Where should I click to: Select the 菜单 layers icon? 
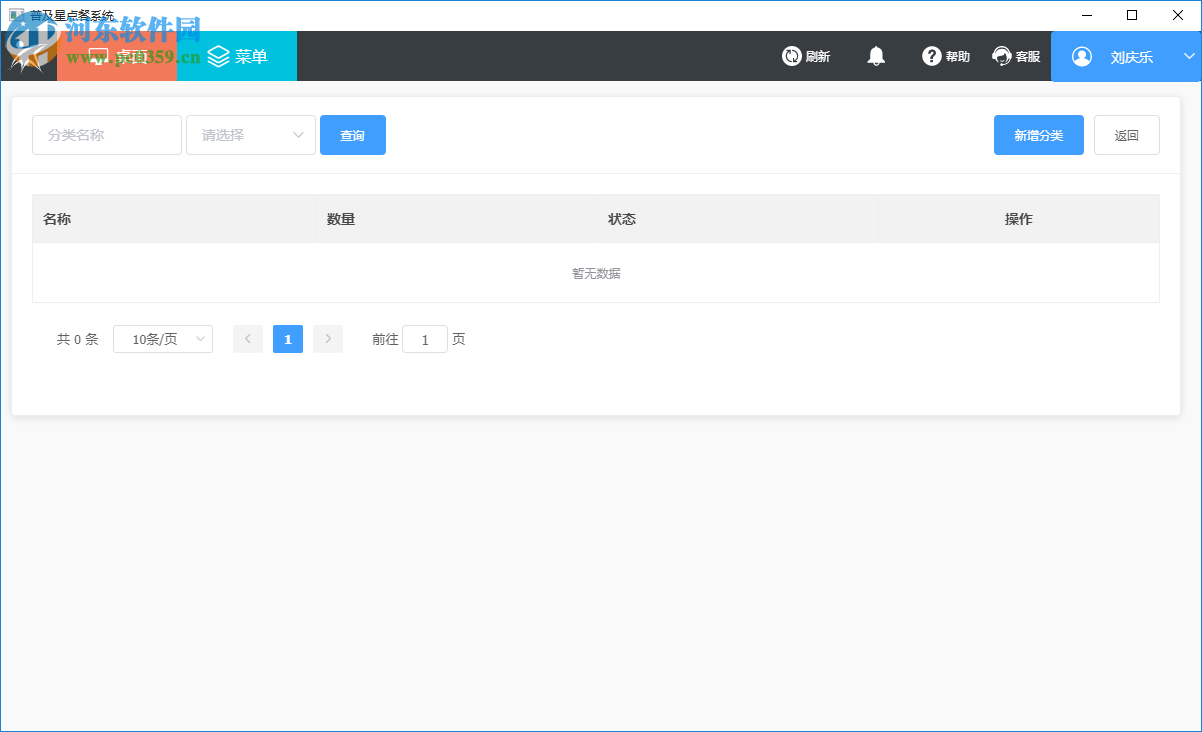pyautogui.click(x=218, y=56)
